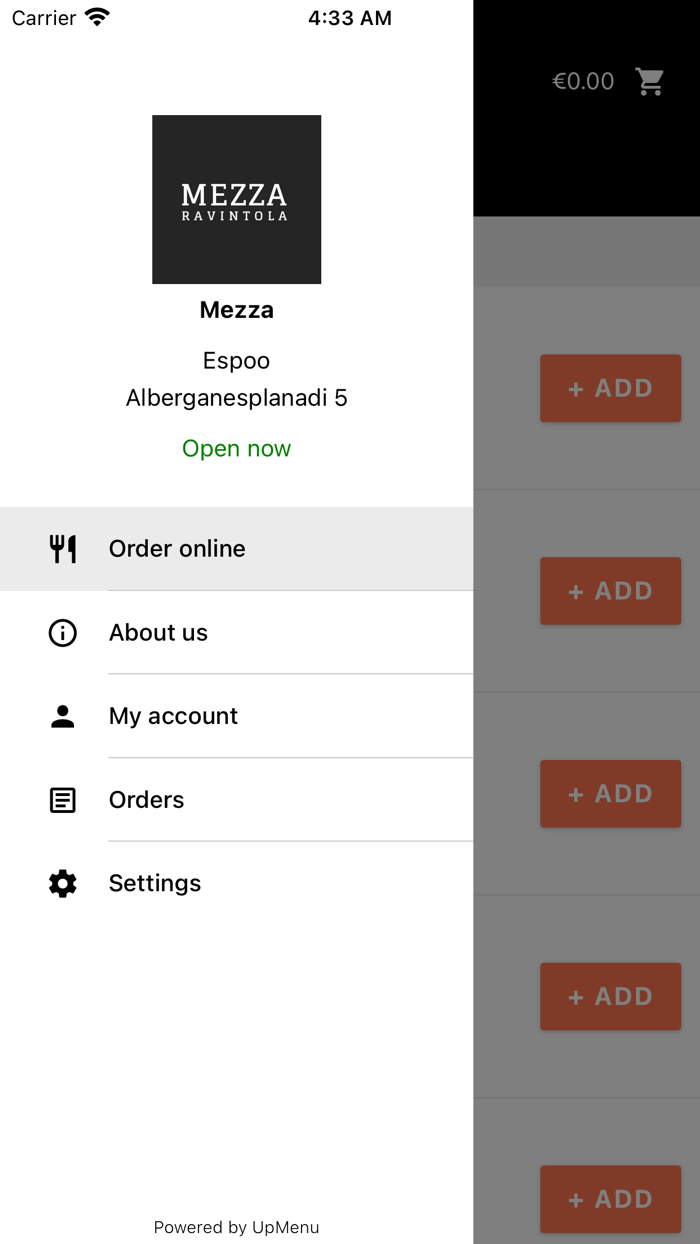Open the Settings gear icon
The height and width of the screenshot is (1244, 700).
pyautogui.click(x=62, y=883)
